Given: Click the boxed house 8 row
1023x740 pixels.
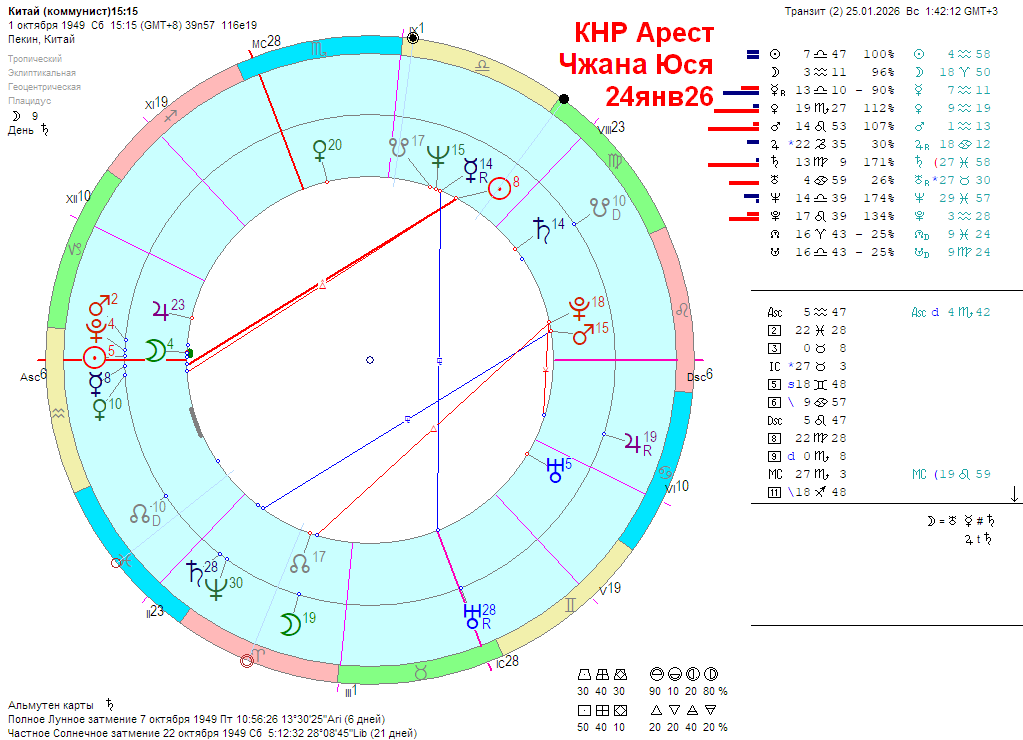Looking at the screenshot, I should pos(807,439).
